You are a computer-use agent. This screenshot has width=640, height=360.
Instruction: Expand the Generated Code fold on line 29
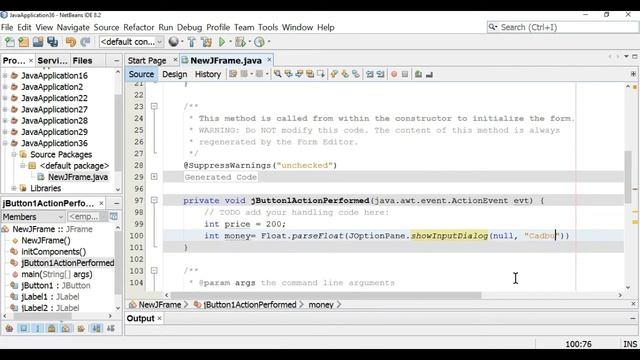[x=154, y=177]
